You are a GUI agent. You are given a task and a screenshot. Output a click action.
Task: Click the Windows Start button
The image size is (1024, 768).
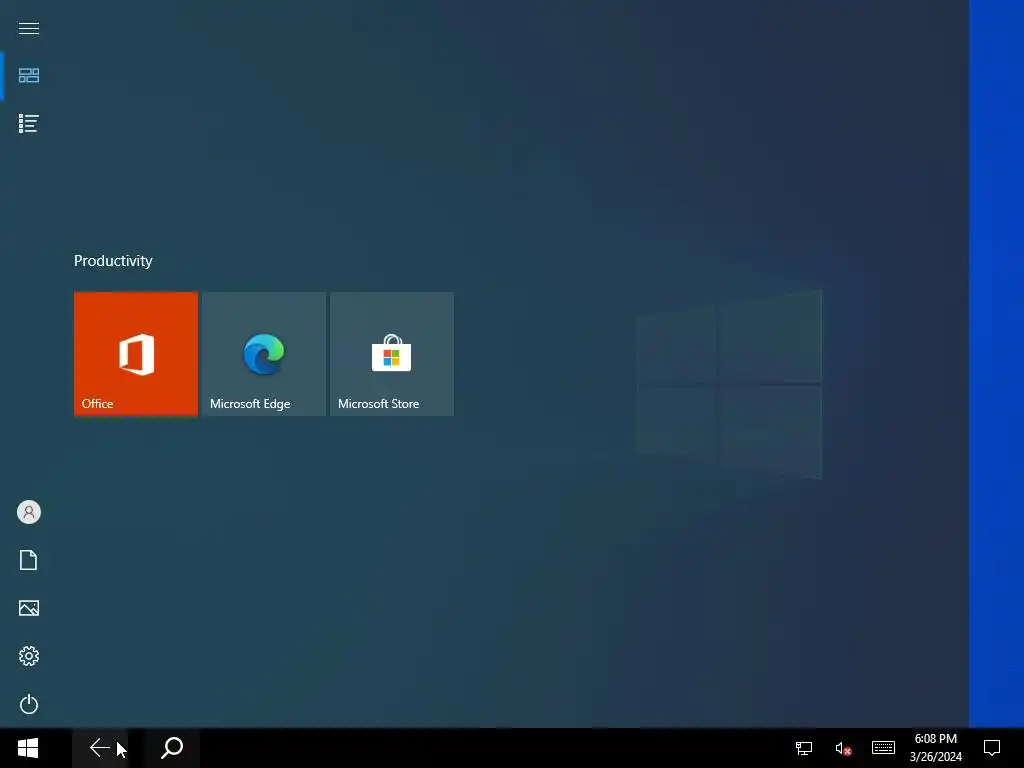[x=28, y=748]
